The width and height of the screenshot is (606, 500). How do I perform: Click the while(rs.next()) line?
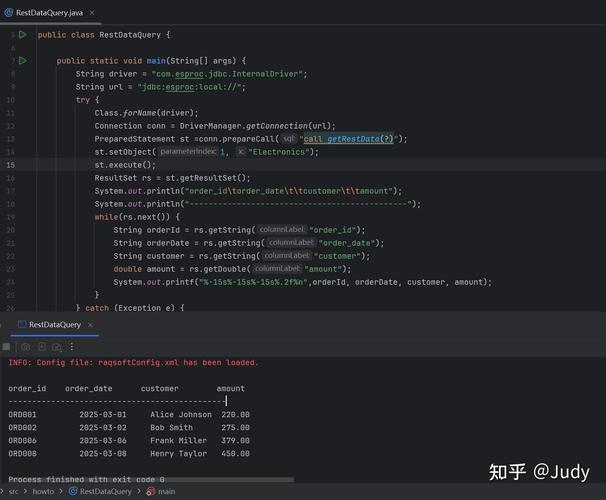(x=137, y=217)
